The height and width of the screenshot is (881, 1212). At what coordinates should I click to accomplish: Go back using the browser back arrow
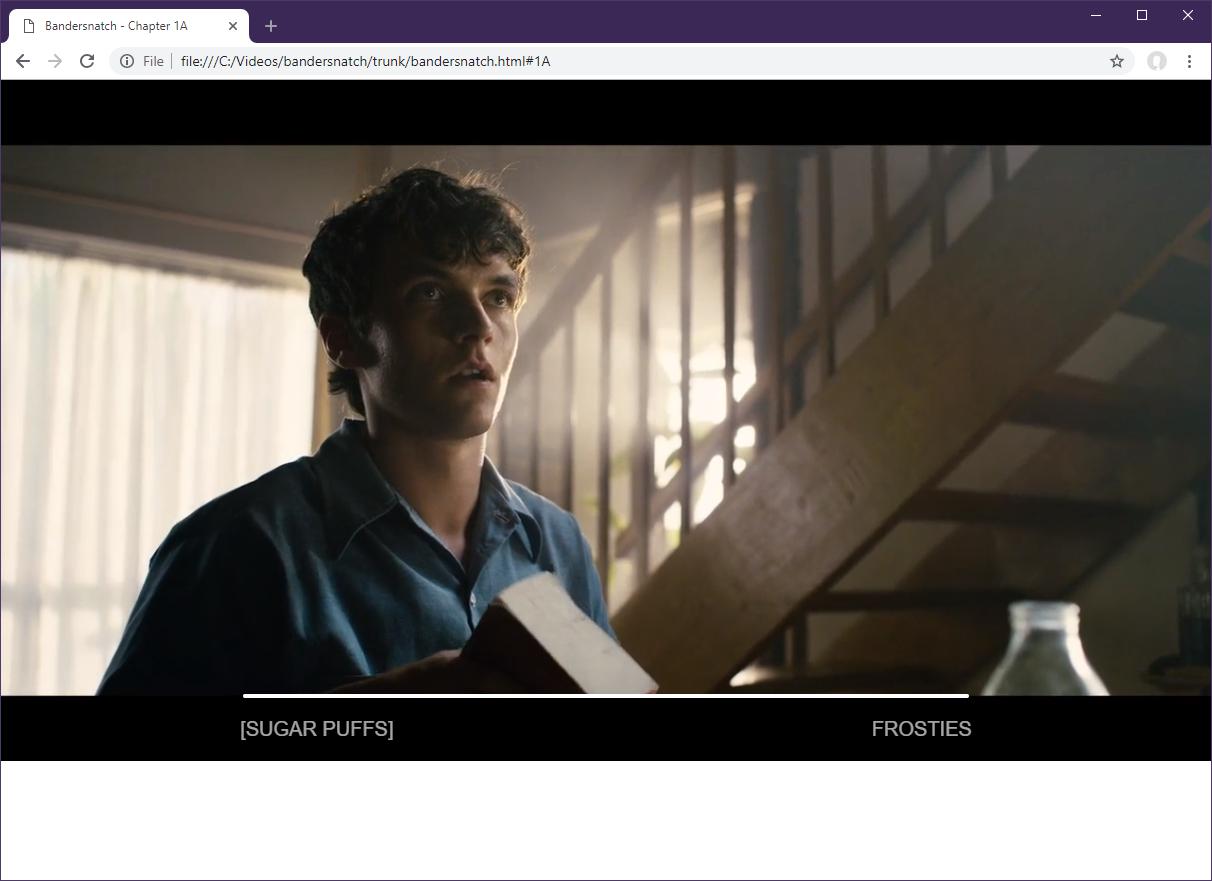click(22, 61)
